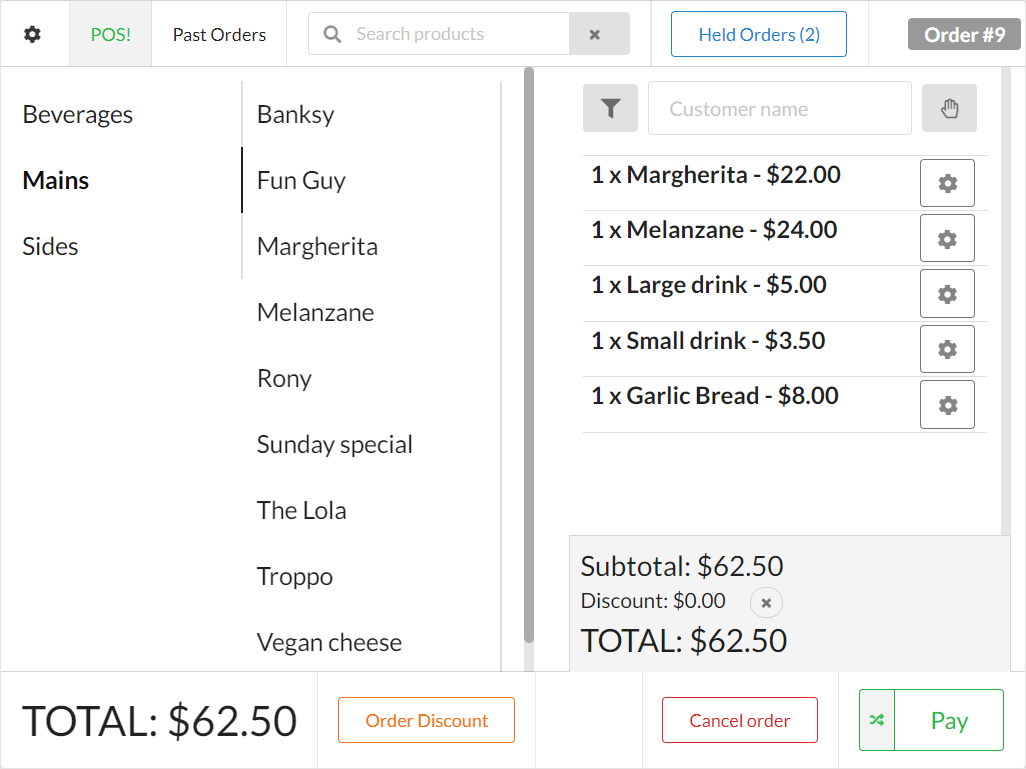Select the Beverages category
Screen dimensions: 1026x769
coord(78,114)
